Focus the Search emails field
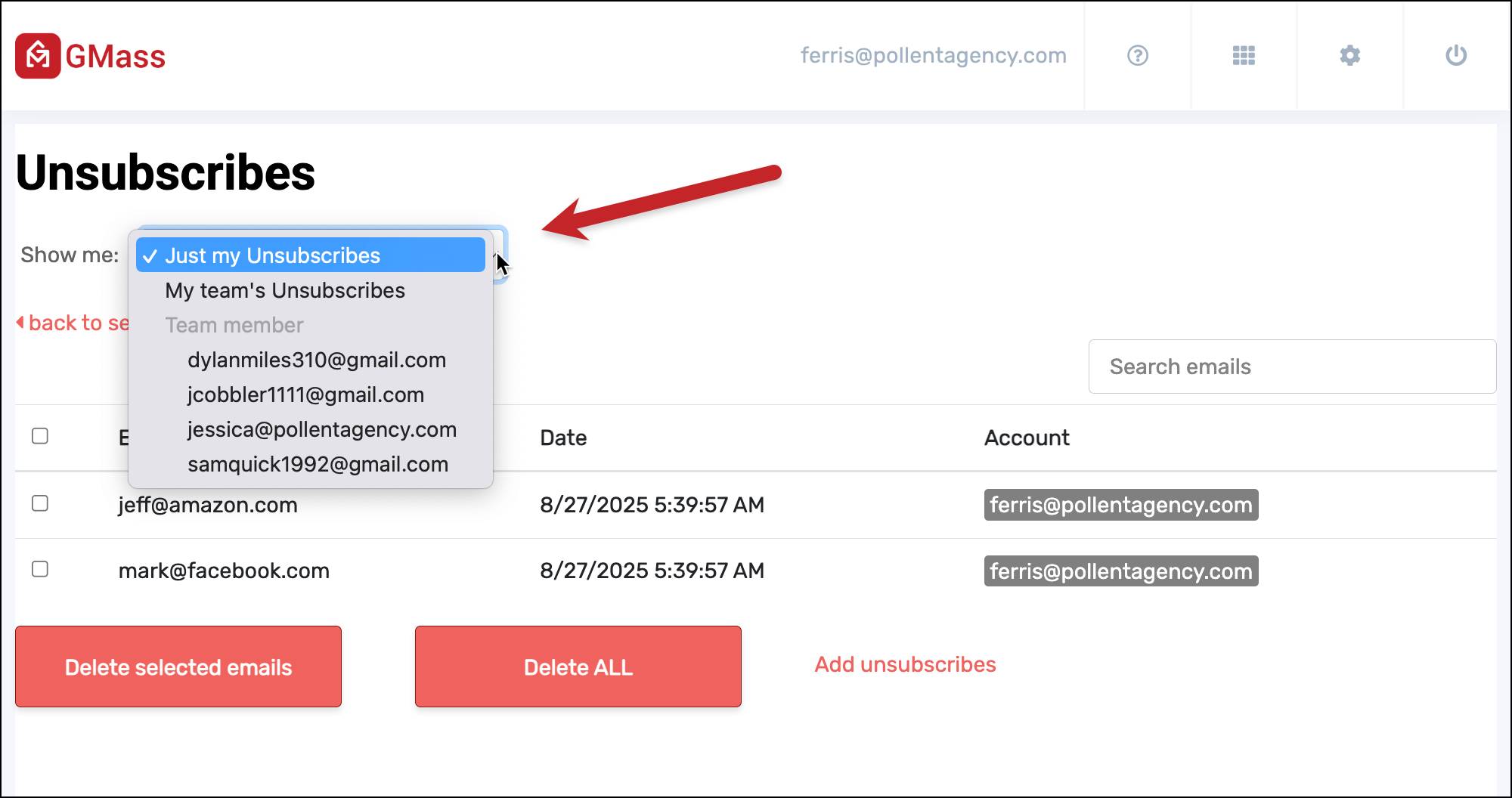Screen dimensions: 1512x798 1291,367
